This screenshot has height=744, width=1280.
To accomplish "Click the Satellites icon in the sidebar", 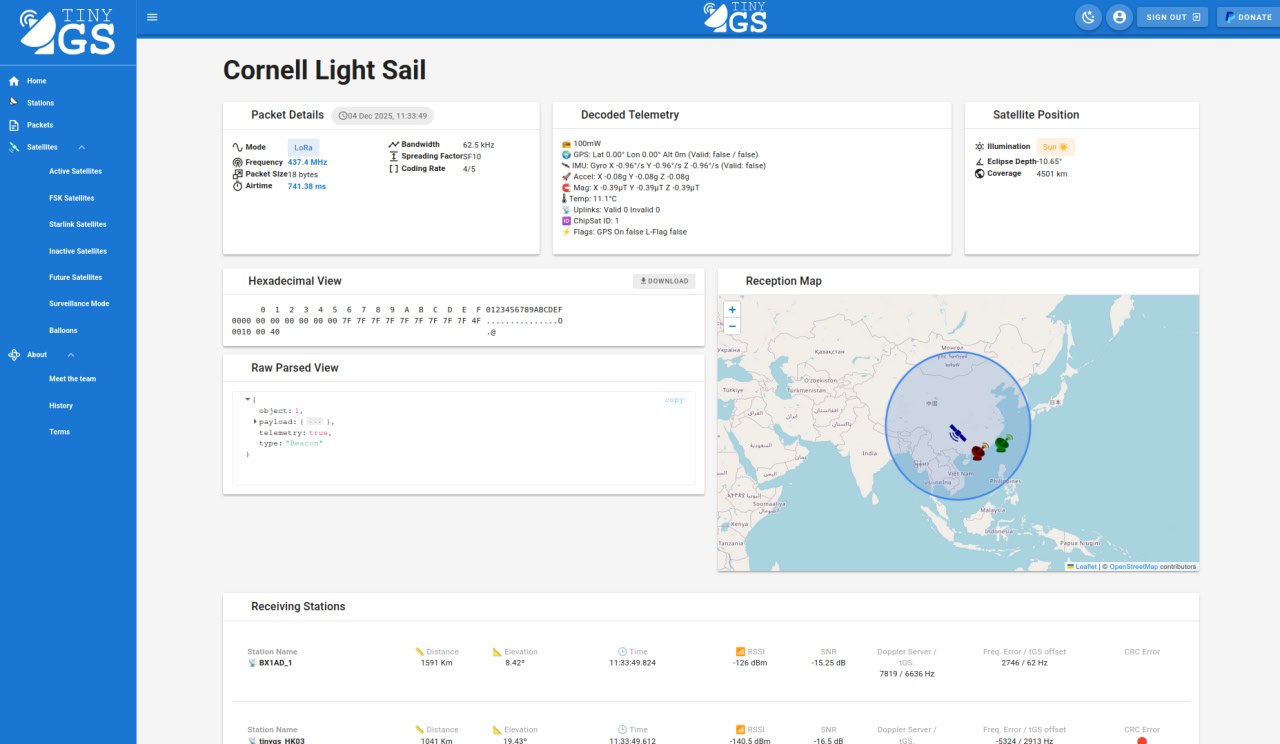I will (14, 148).
